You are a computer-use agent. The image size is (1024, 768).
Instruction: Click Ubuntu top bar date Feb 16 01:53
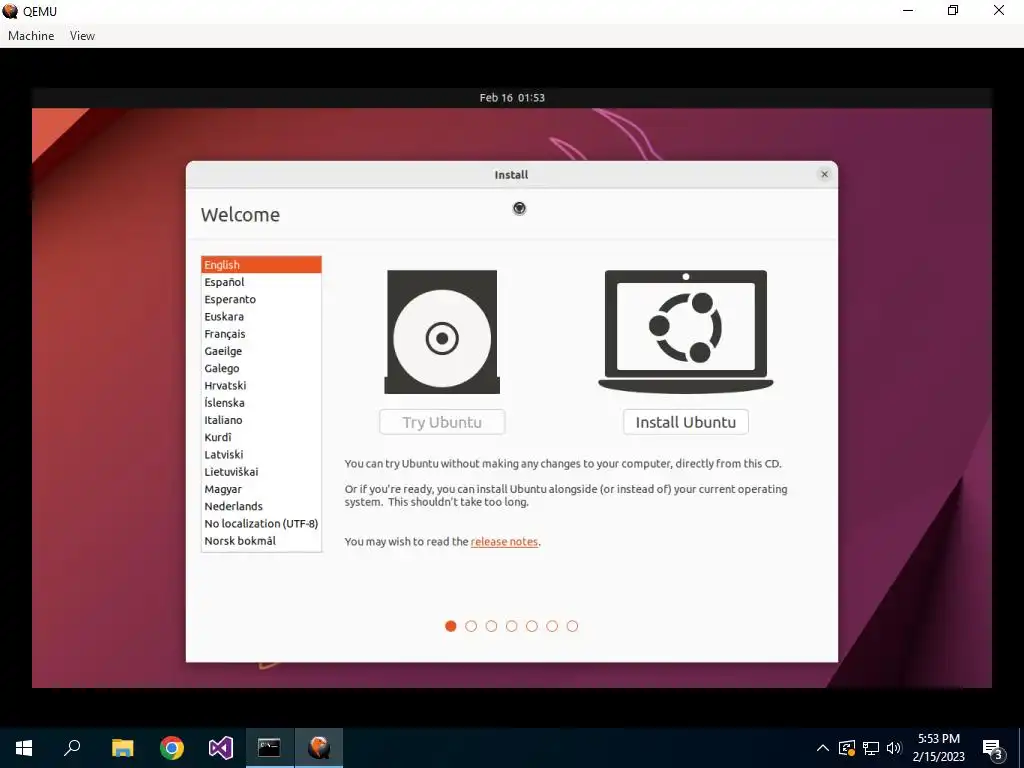click(x=512, y=98)
